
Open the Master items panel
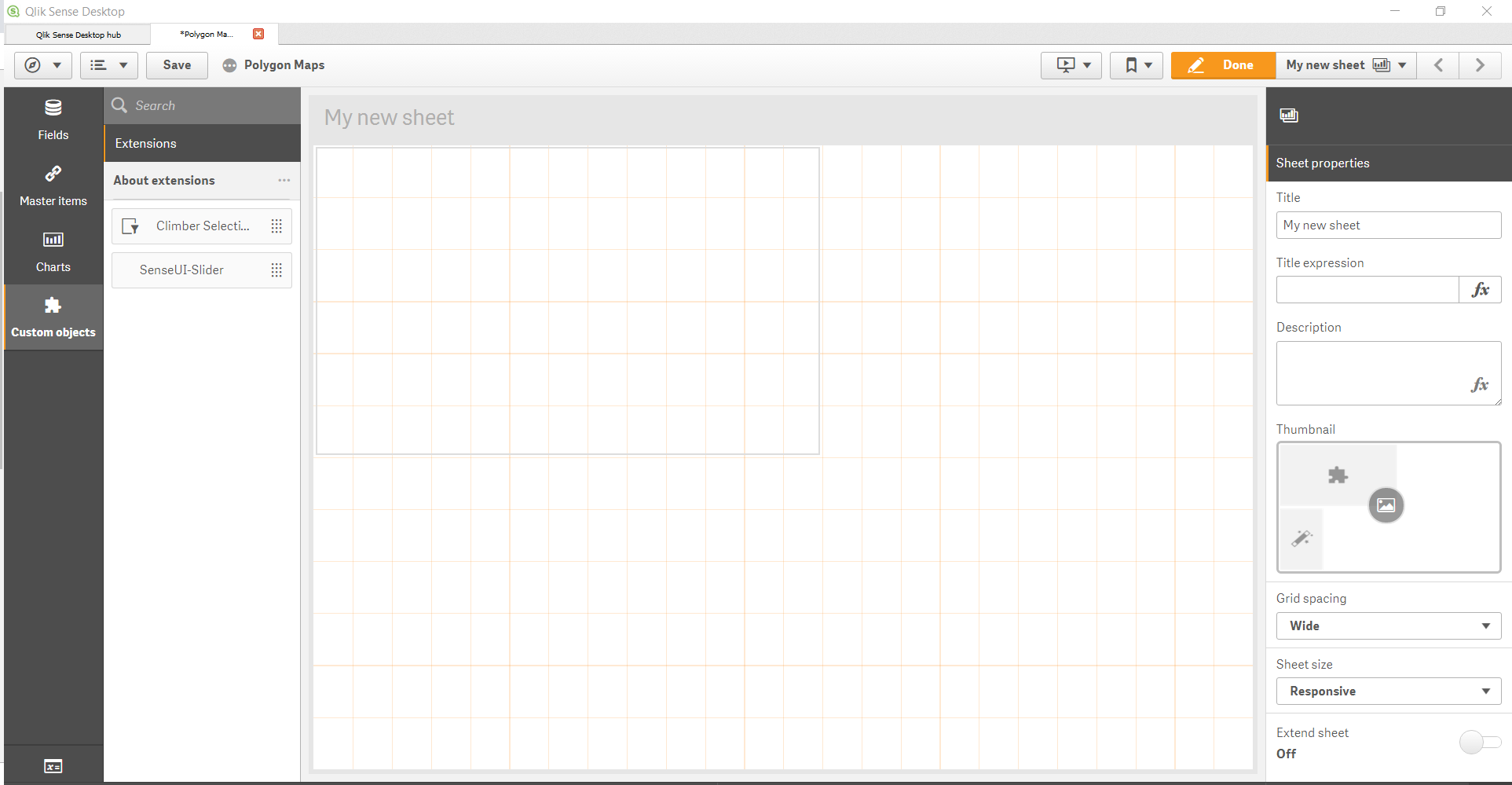(52, 185)
